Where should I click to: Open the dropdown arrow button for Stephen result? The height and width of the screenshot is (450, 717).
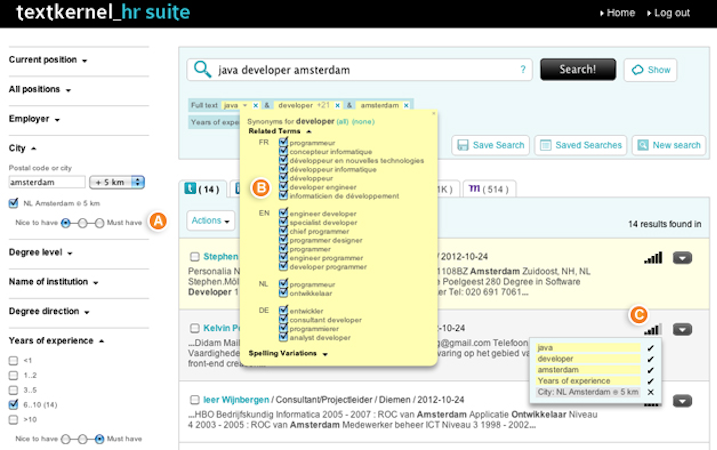pos(682,258)
